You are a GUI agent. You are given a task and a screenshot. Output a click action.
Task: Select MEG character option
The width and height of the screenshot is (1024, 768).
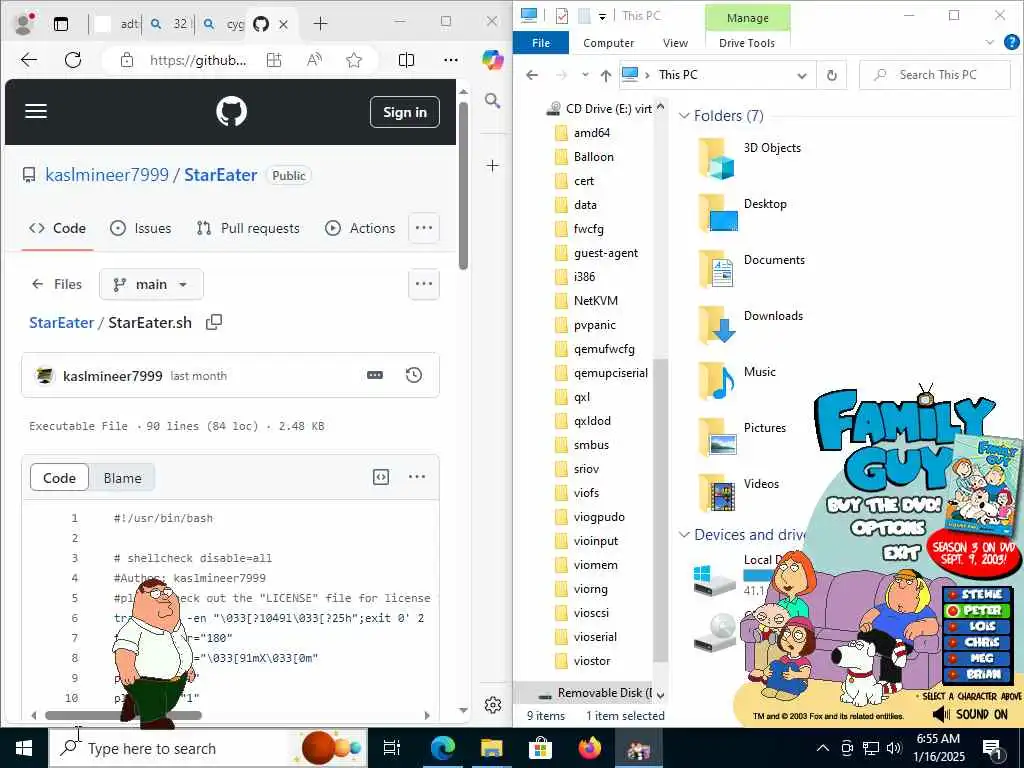[x=976, y=658]
